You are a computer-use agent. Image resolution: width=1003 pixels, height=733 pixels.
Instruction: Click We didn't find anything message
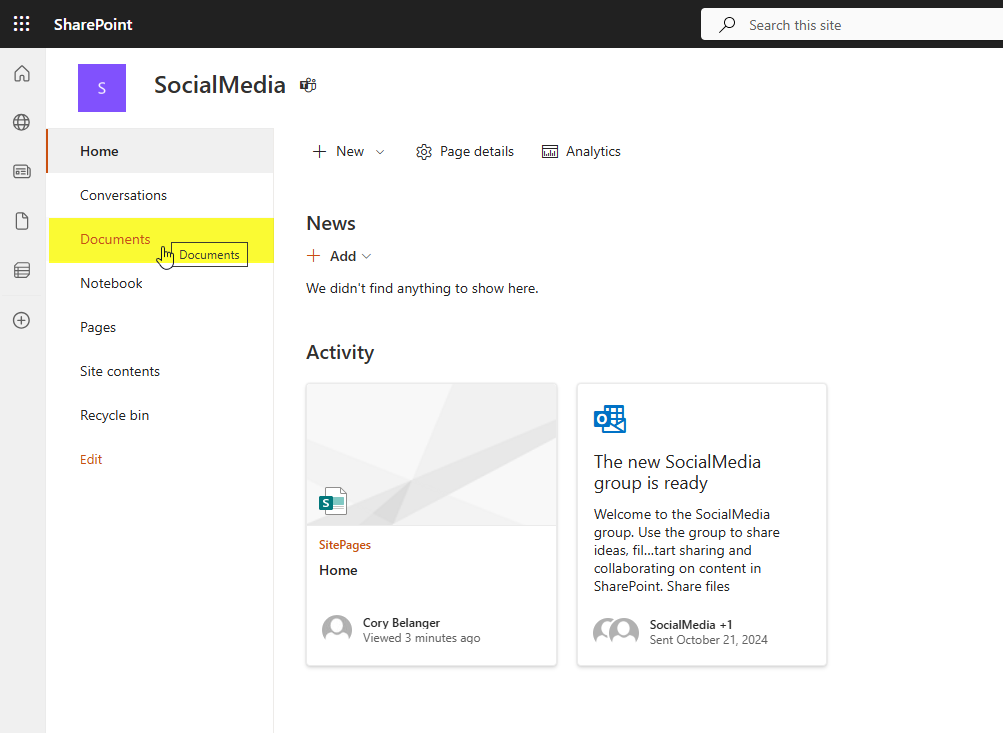(422, 288)
